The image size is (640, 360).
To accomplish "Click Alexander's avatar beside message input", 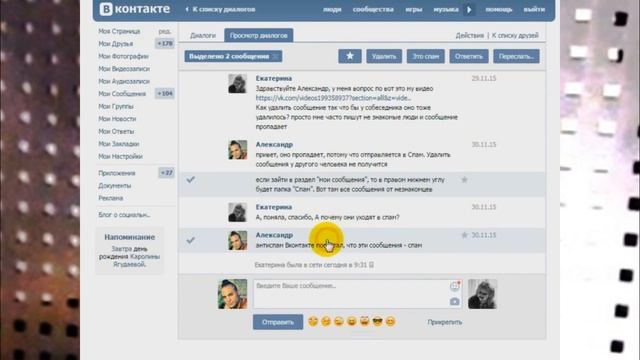I will tap(233, 294).
